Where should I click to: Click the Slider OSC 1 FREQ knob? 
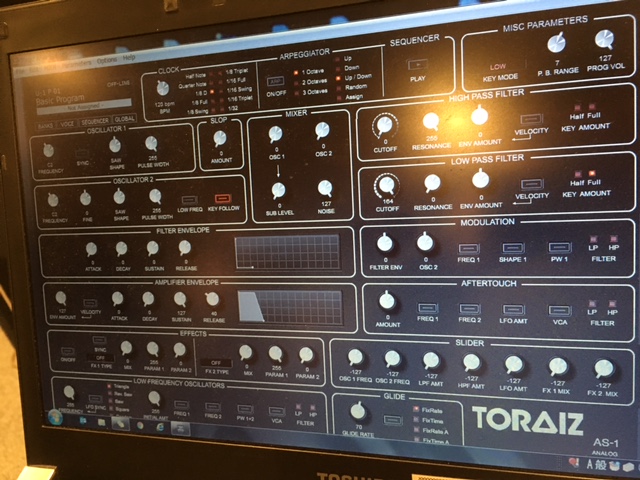(x=355, y=357)
